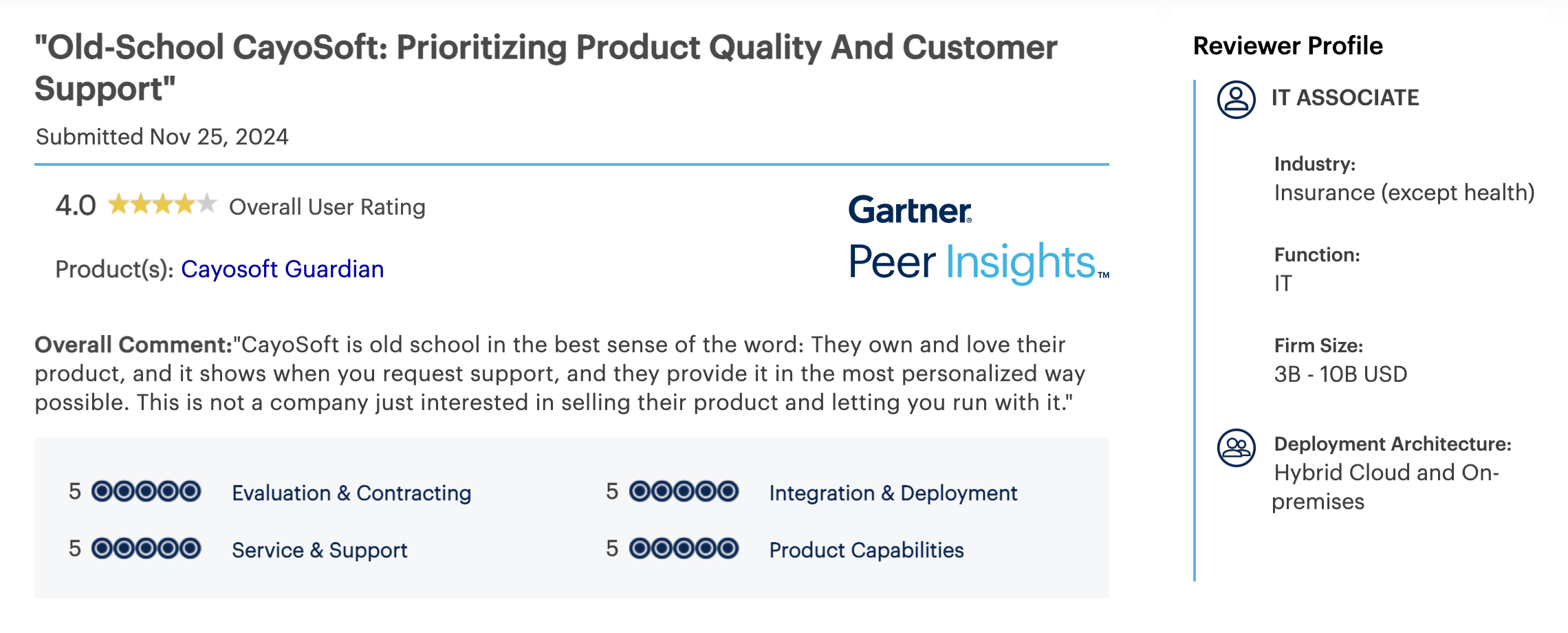Click the IT ASSOCIATE job title
Image resolution: width=1568 pixels, height=633 pixels.
pyautogui.click(x=1344, y=98)
